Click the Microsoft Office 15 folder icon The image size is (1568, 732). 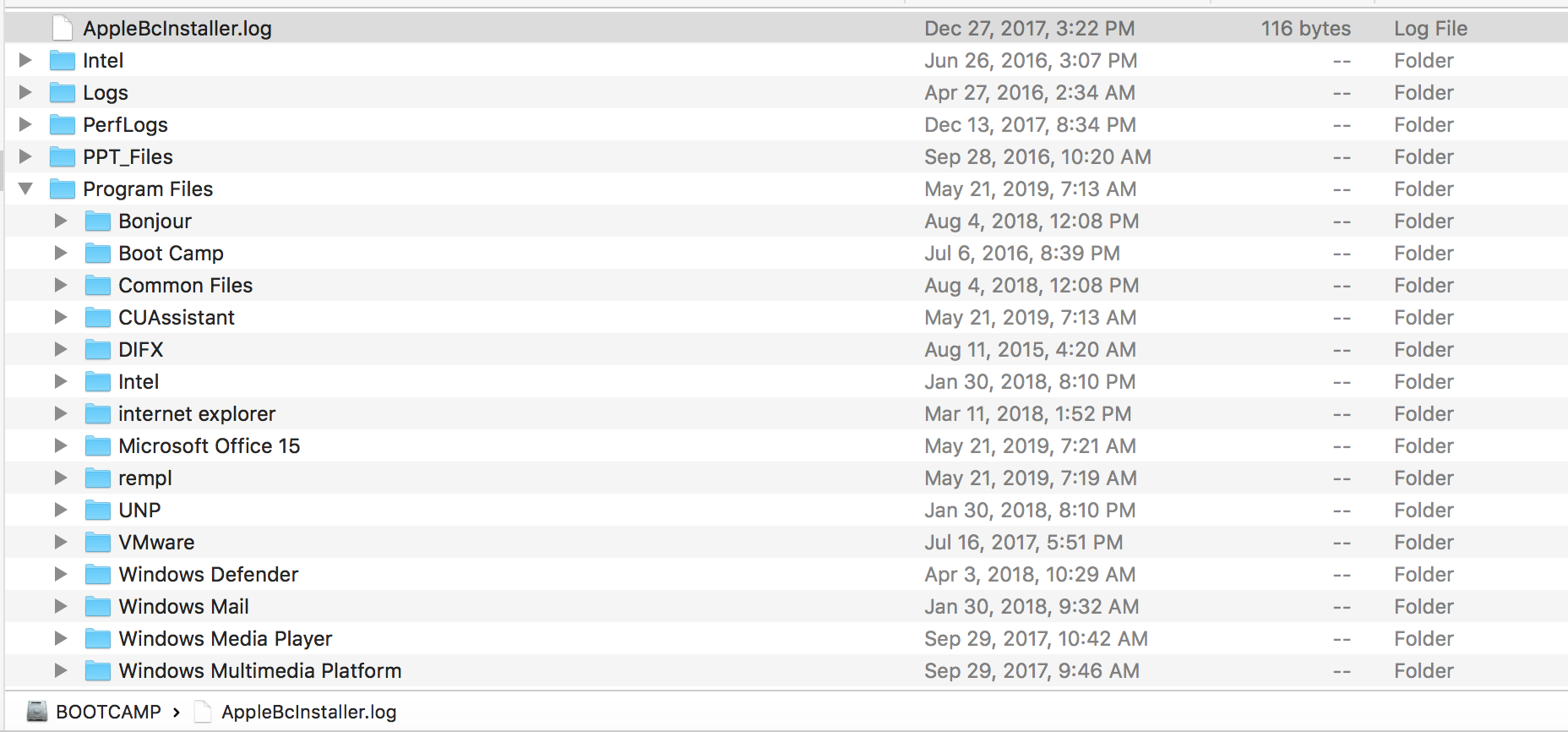pos(98,446)
